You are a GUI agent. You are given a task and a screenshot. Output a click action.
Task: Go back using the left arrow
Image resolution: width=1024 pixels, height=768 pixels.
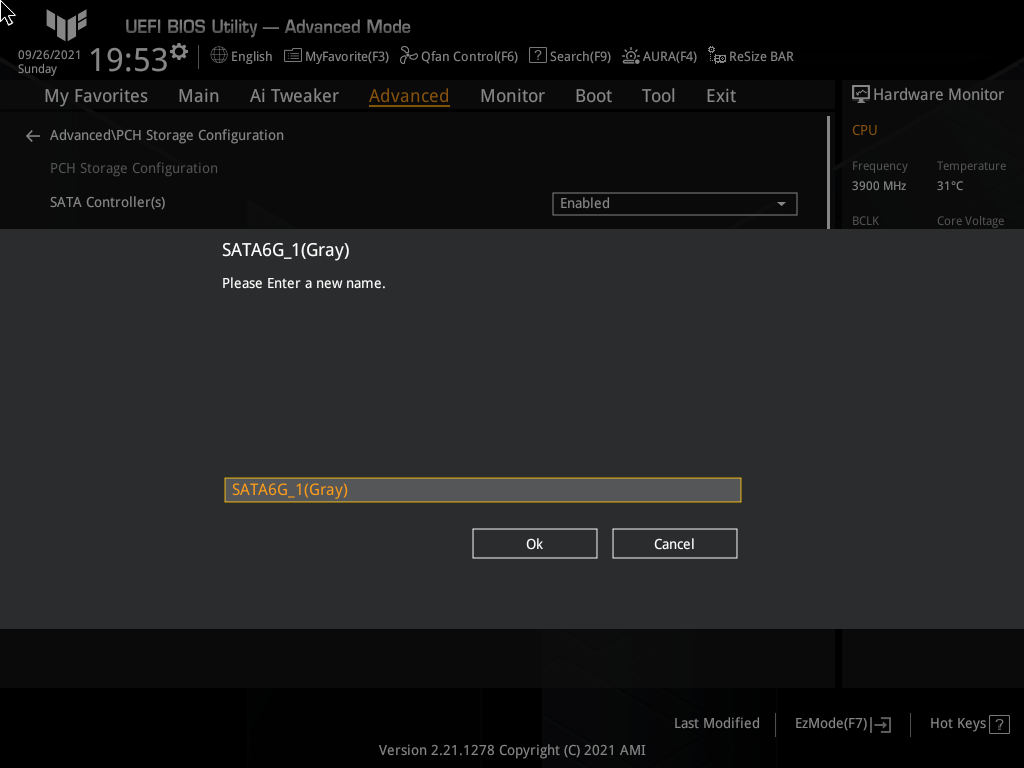(x=32, y=135)
